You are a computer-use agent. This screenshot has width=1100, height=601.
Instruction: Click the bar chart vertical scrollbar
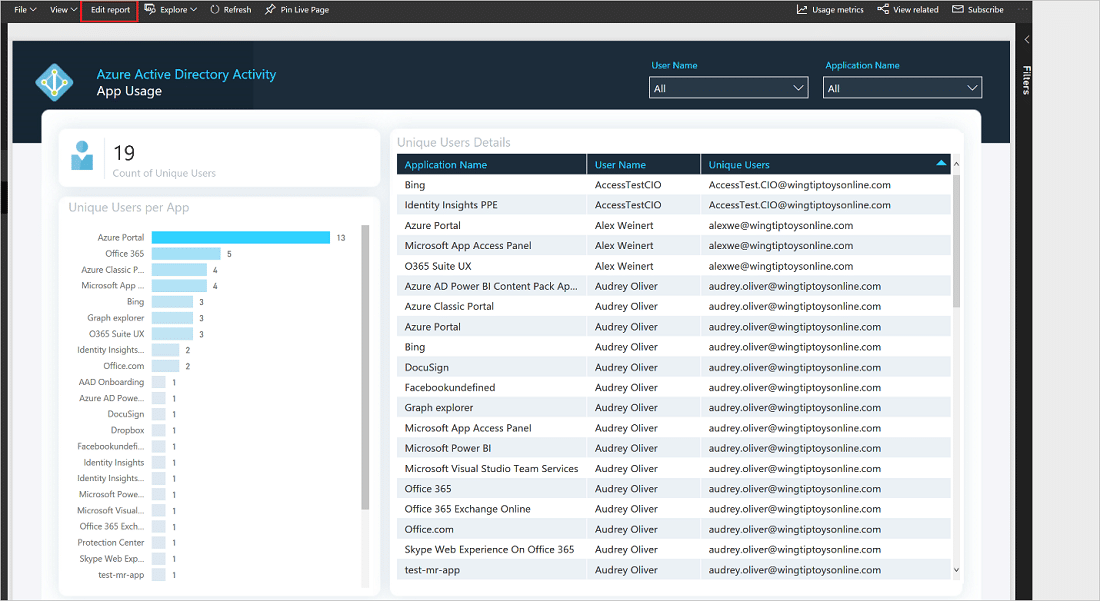365,367
